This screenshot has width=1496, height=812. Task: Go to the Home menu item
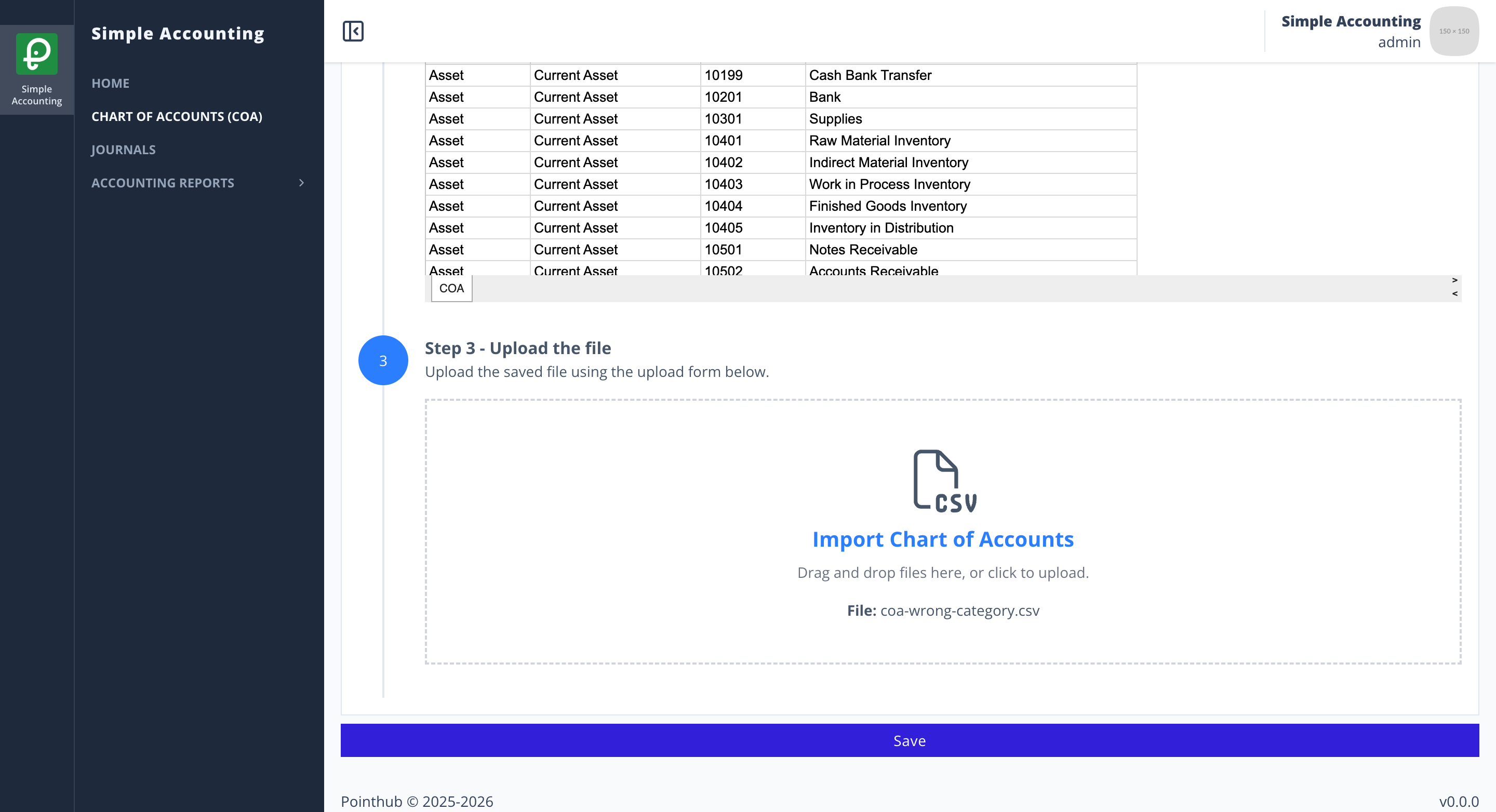click(x=110, y=83)
